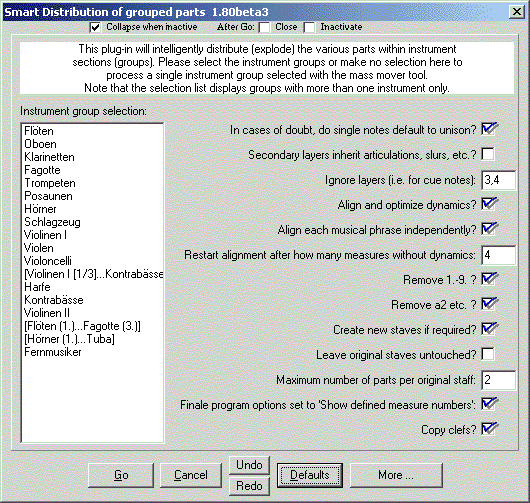Uncheck Align and optimize dynamics
The width and height of the screenshot is (530, 503).
pyautogui.click(x=488, y=204)
